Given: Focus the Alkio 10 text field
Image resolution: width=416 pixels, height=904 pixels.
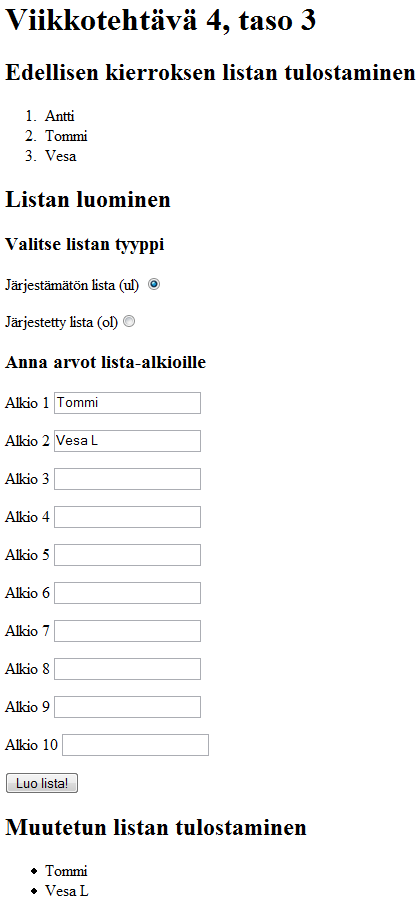Looking at the screenshot, I should tap(135, 745).
